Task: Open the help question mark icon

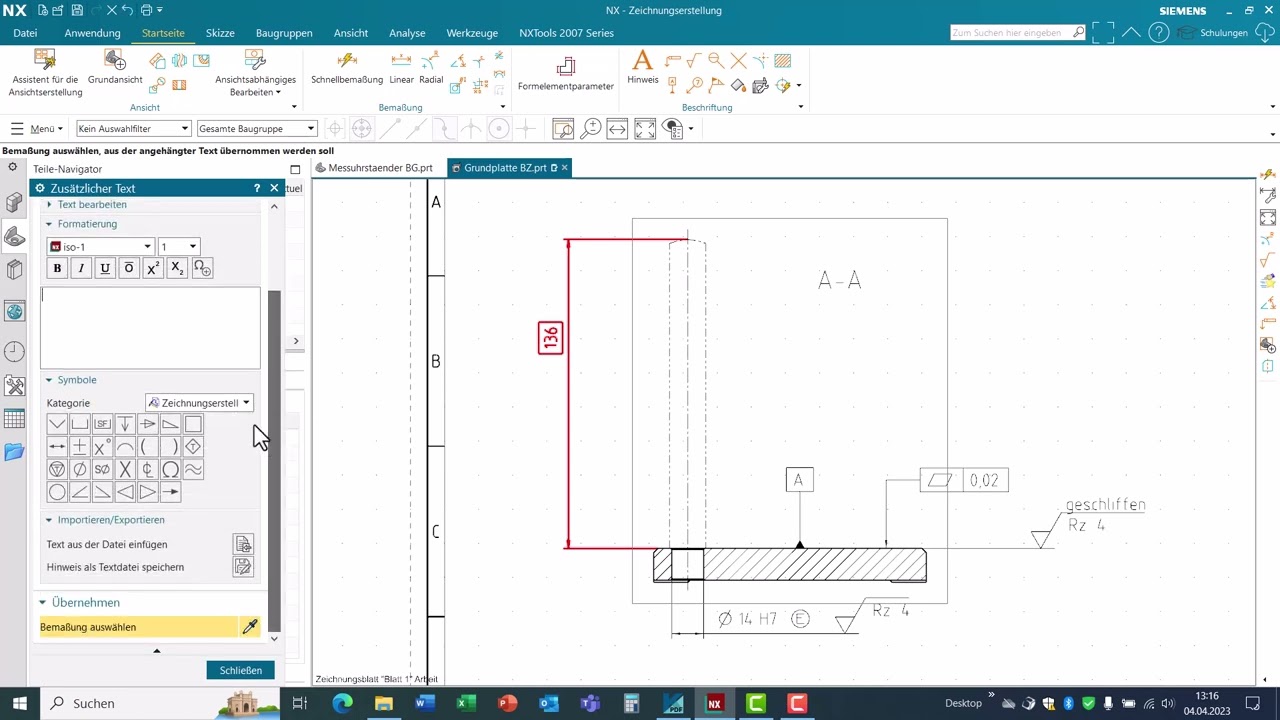Action: (1158, 33)
